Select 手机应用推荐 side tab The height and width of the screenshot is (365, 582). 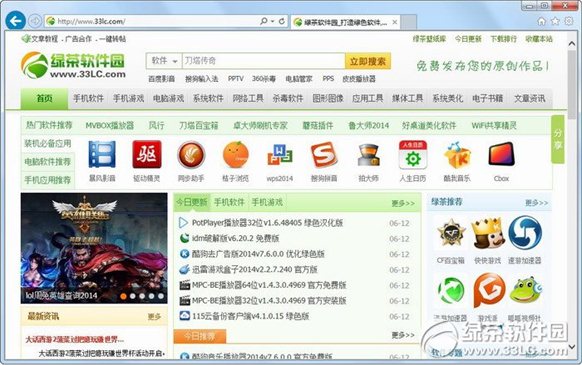click(x=48, y=180)
